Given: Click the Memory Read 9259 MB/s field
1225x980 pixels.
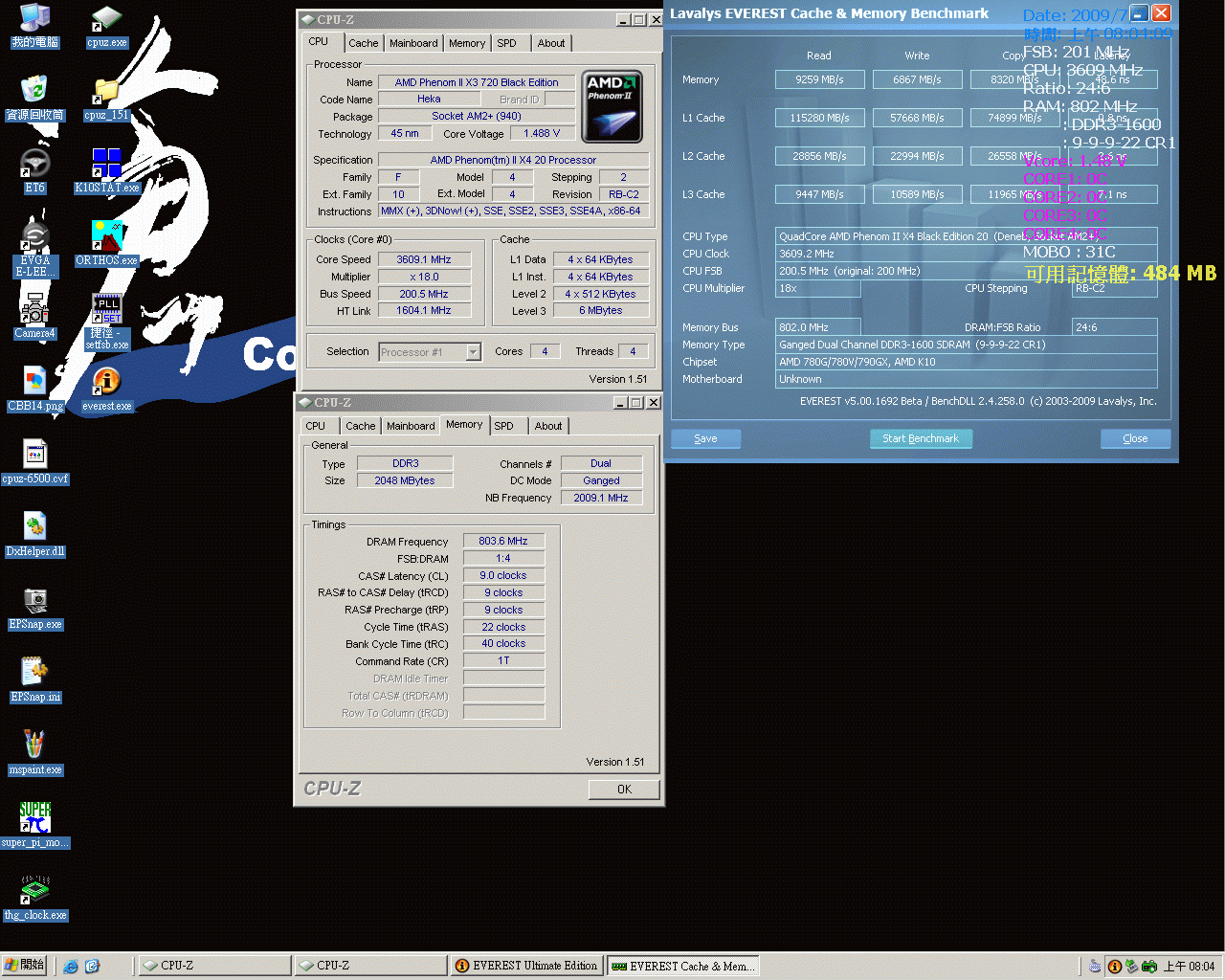Looking at the screenshot, I should coord(820,79).
